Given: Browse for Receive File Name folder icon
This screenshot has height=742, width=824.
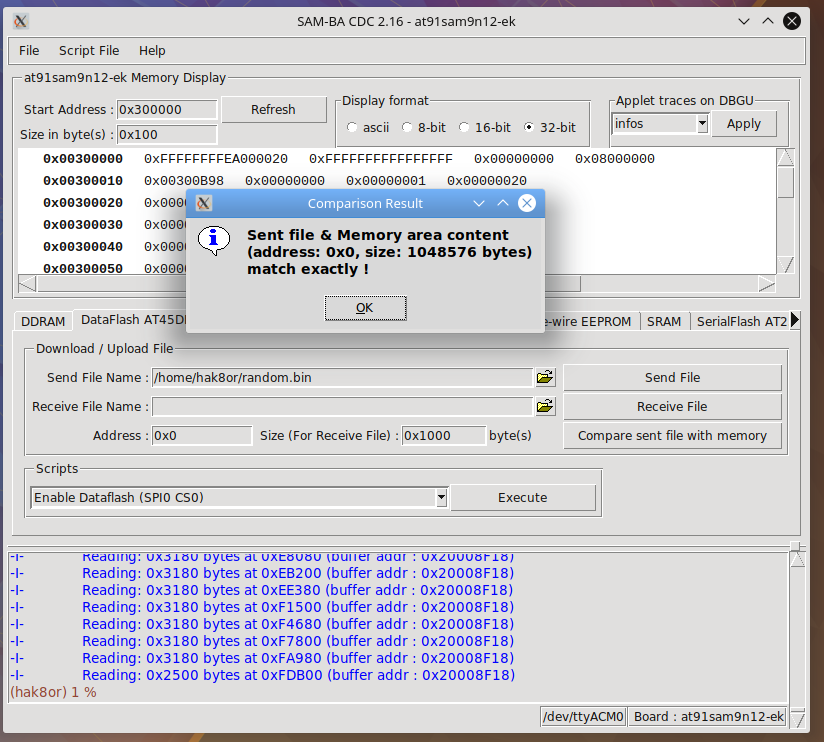Looking at the screenshot, I should (545, 406).
